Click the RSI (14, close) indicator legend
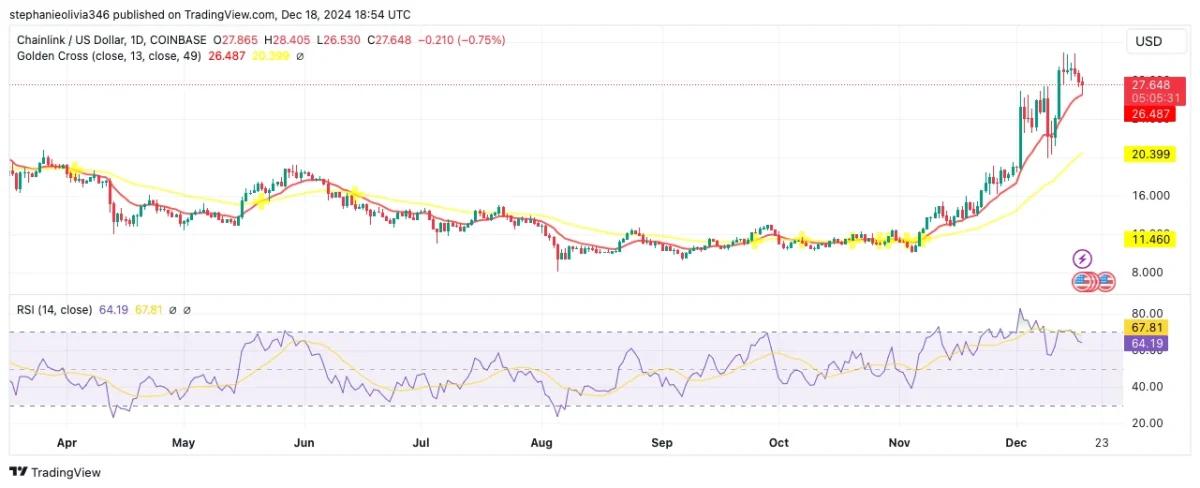The width and height of the screenshot is (1200, 488). pos(55,310)
